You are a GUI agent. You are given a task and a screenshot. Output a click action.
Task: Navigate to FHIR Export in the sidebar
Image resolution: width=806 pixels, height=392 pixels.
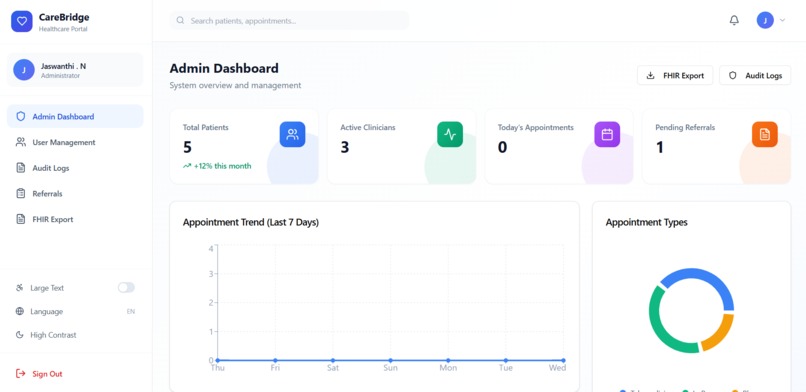[75, 219]
